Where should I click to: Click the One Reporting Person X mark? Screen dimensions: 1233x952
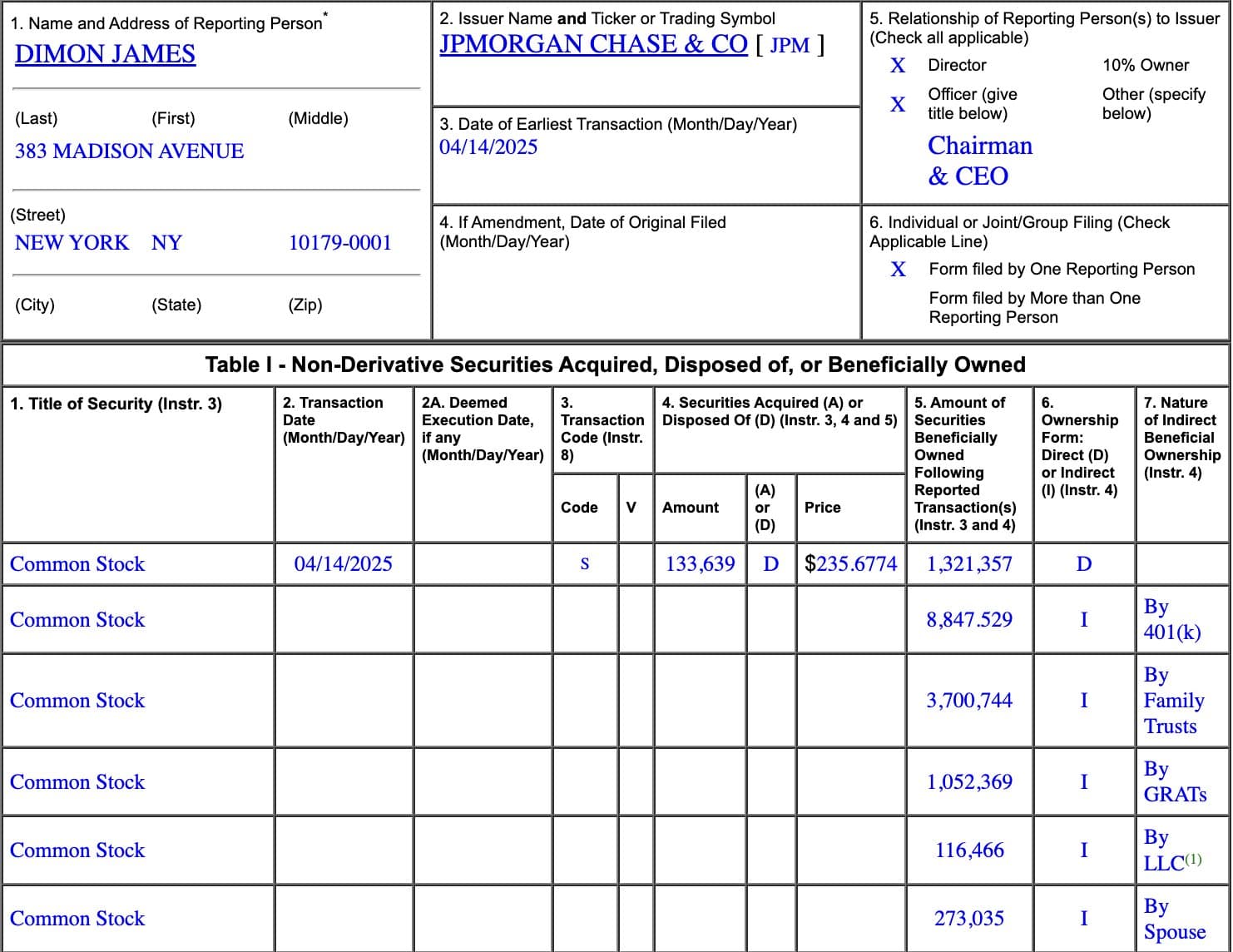tap(898, 270)
